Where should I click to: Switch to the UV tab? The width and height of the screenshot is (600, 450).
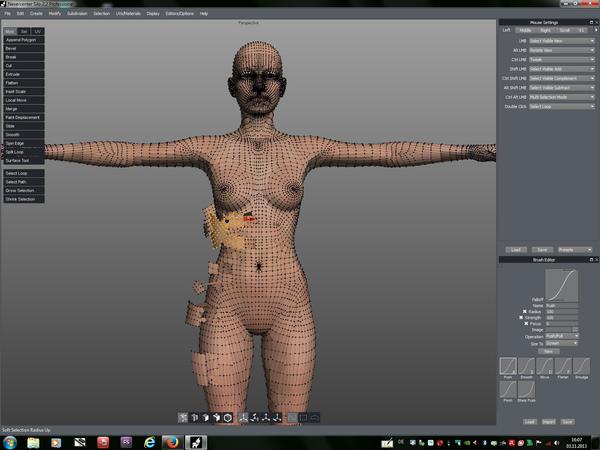38,31
